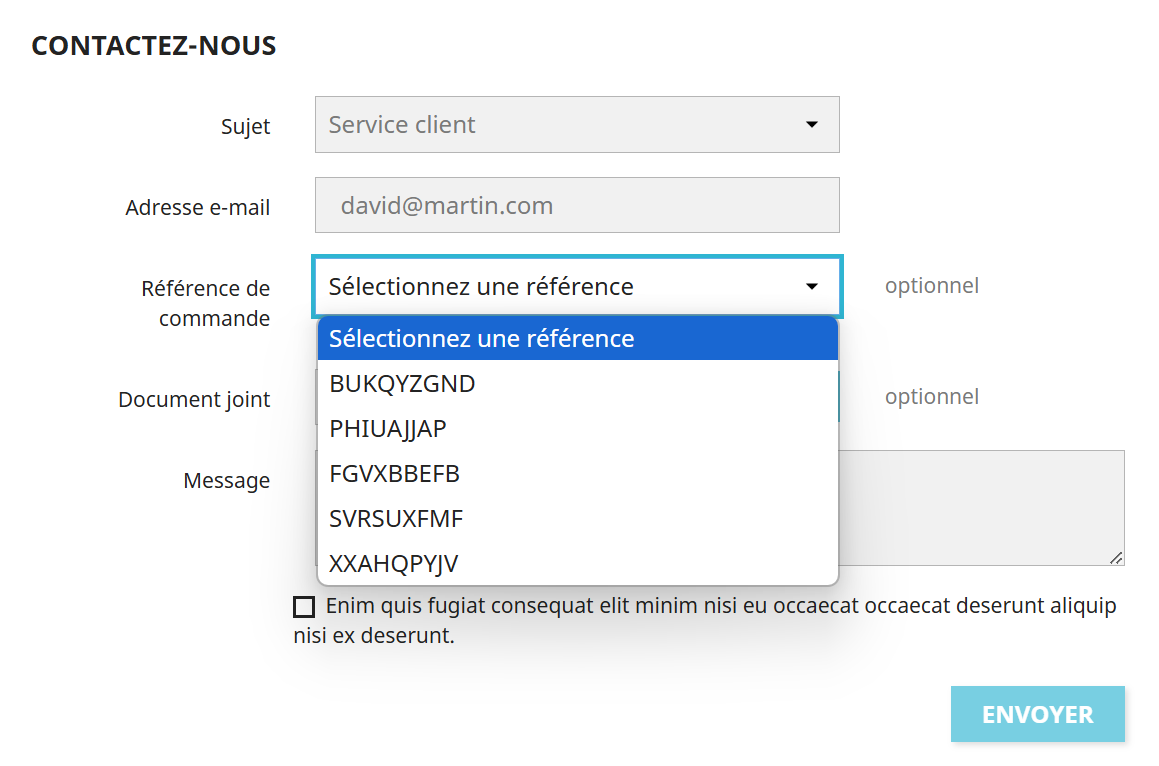
Task: Open the Sujet dropdown showing Service client
Action: [x=560, y=125]
